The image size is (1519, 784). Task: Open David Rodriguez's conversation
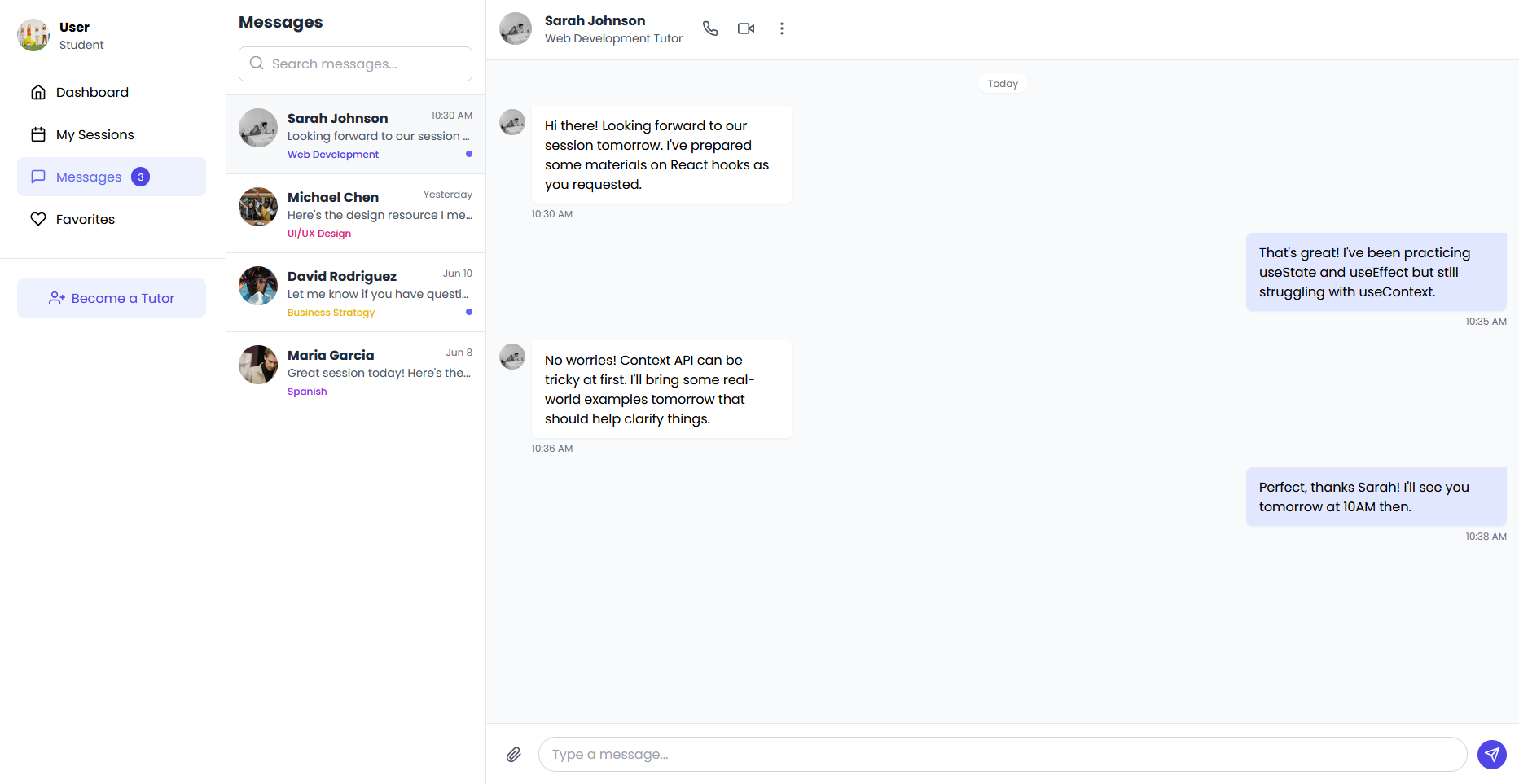click(355, 292)
